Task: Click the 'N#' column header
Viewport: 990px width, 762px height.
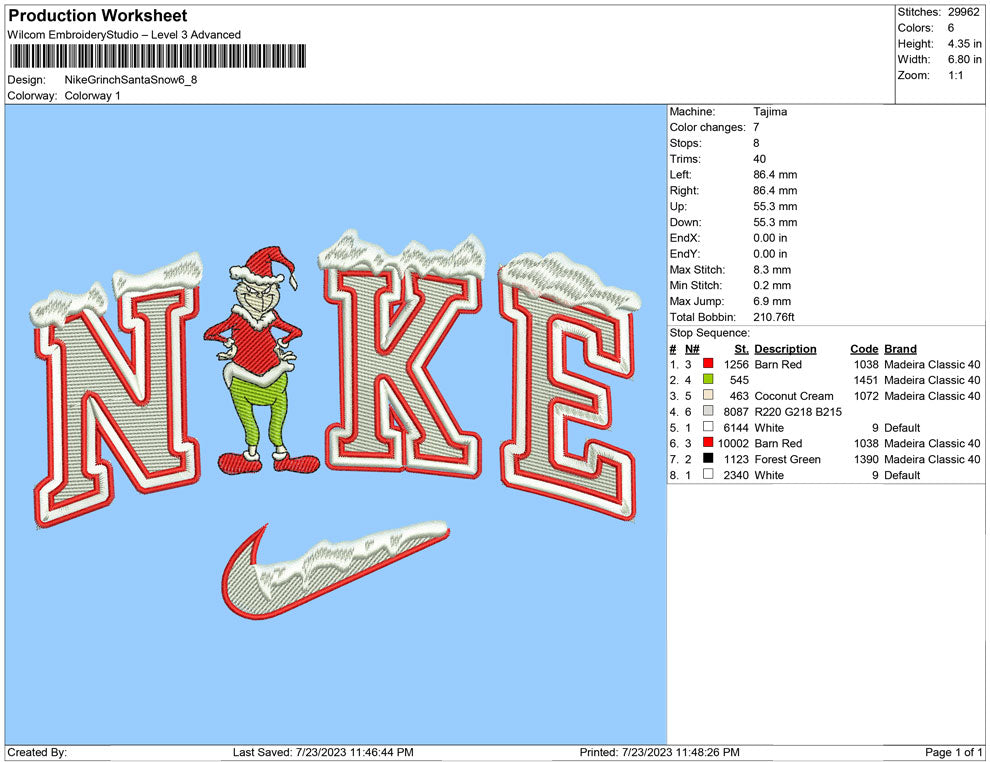Action: coord(692,348)
